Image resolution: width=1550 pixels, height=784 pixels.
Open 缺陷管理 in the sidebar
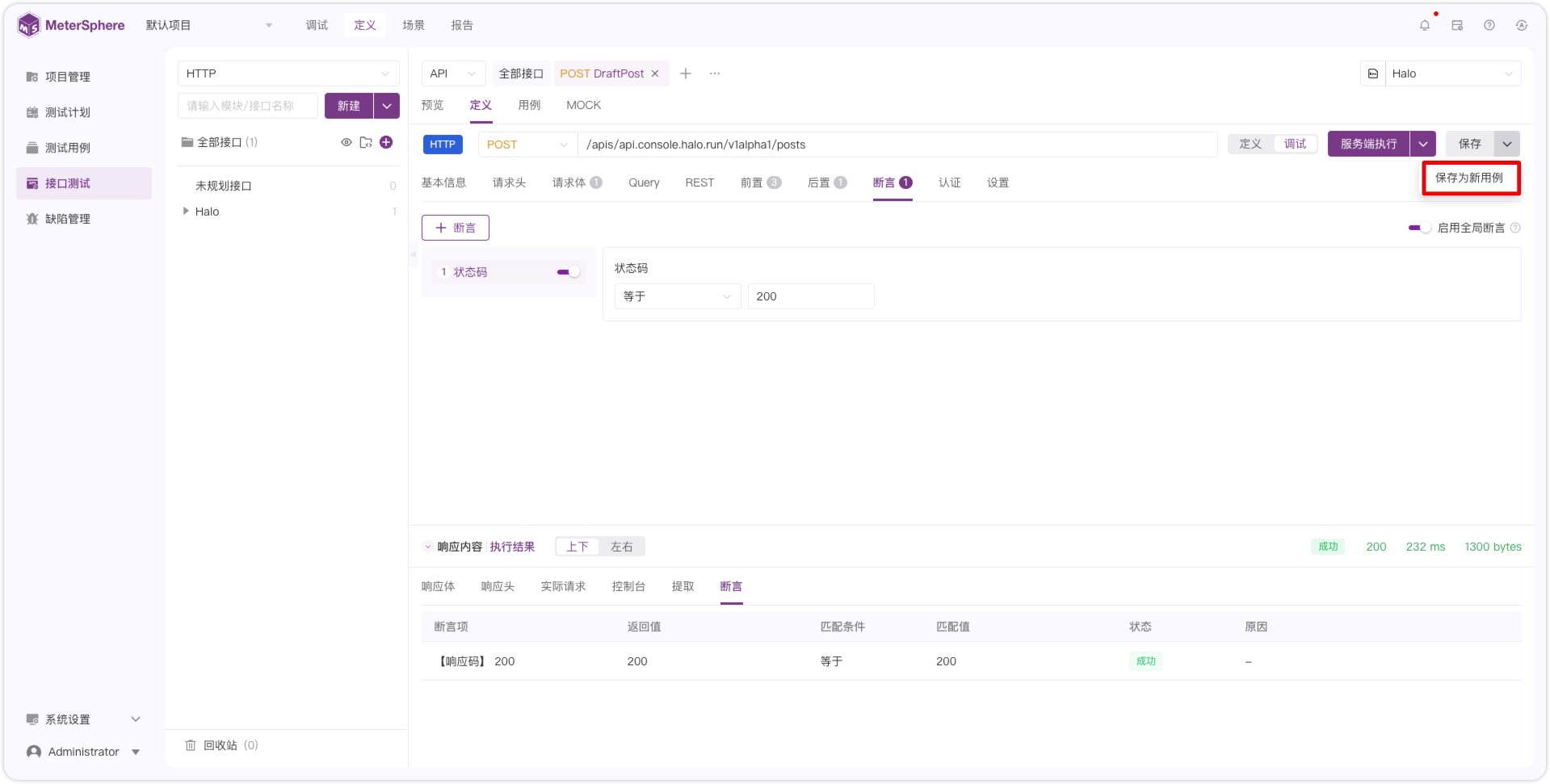[x=85, y=219]
